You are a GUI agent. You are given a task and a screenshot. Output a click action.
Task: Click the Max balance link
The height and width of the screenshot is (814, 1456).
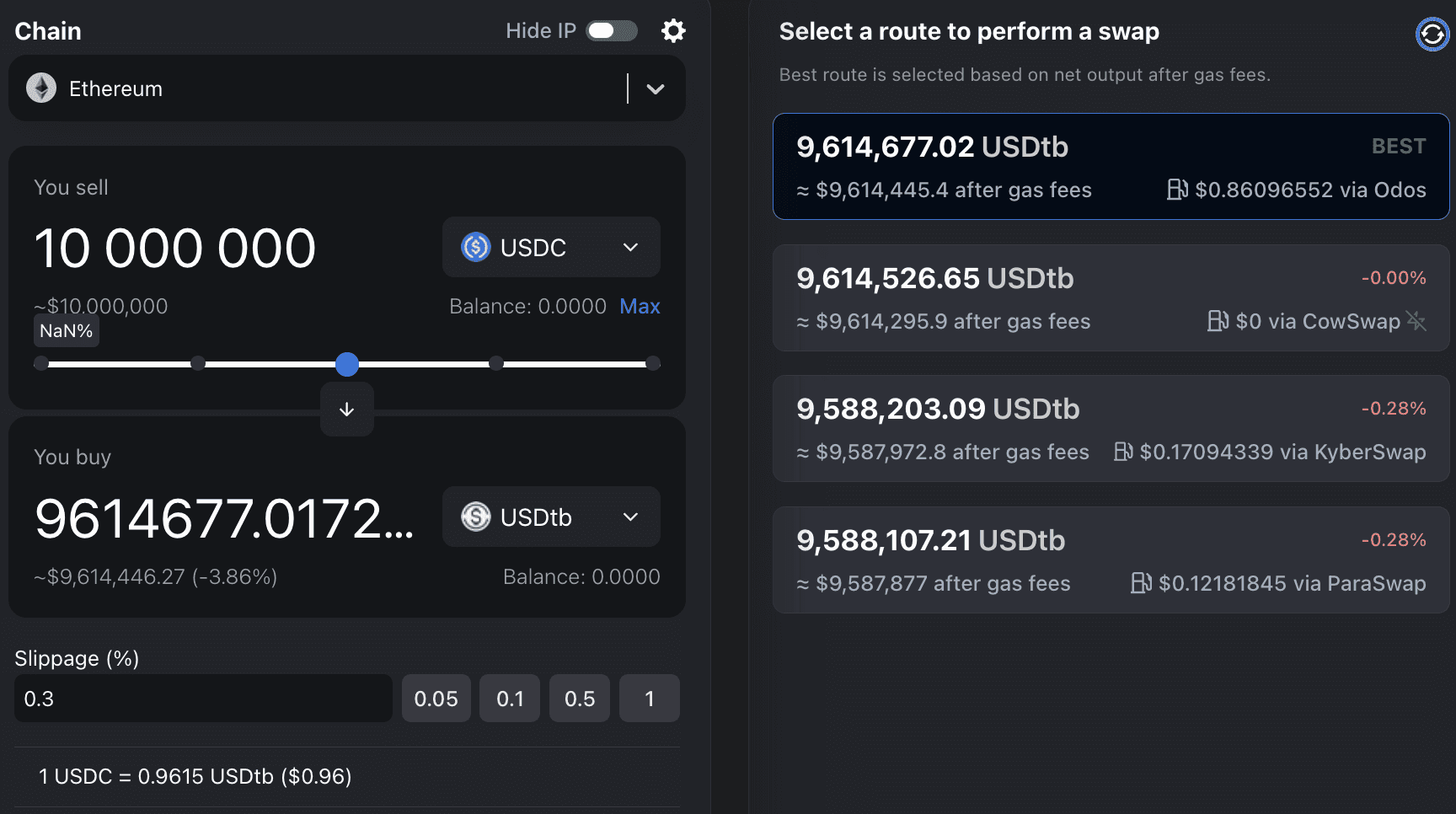click(640, 307)
